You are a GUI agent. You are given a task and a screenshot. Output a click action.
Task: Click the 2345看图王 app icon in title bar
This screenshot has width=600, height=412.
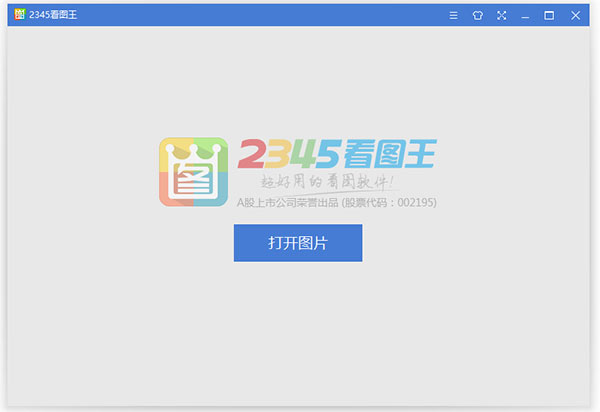20,14
